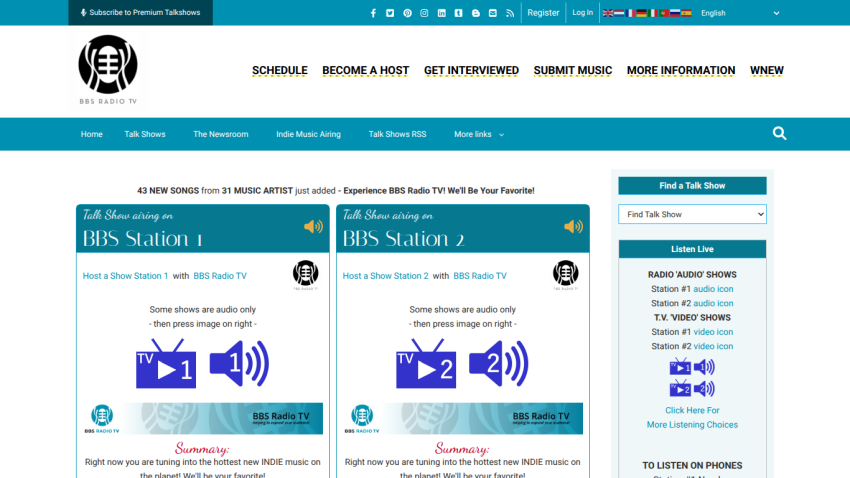Screen dimensions: 850x478
Task: Select the Portuguese flag language icon
Action: (664, 13)
